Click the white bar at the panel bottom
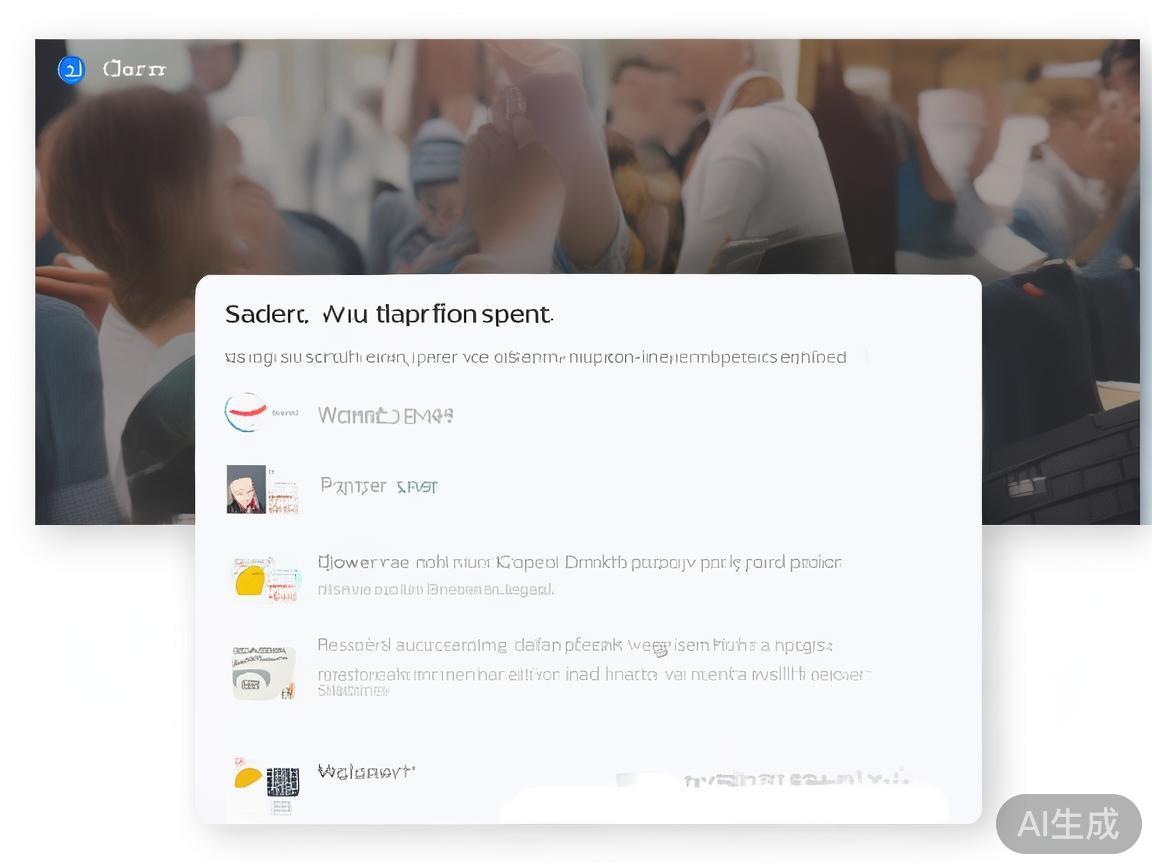This screenshot has height=864, width=1152. 724,805
